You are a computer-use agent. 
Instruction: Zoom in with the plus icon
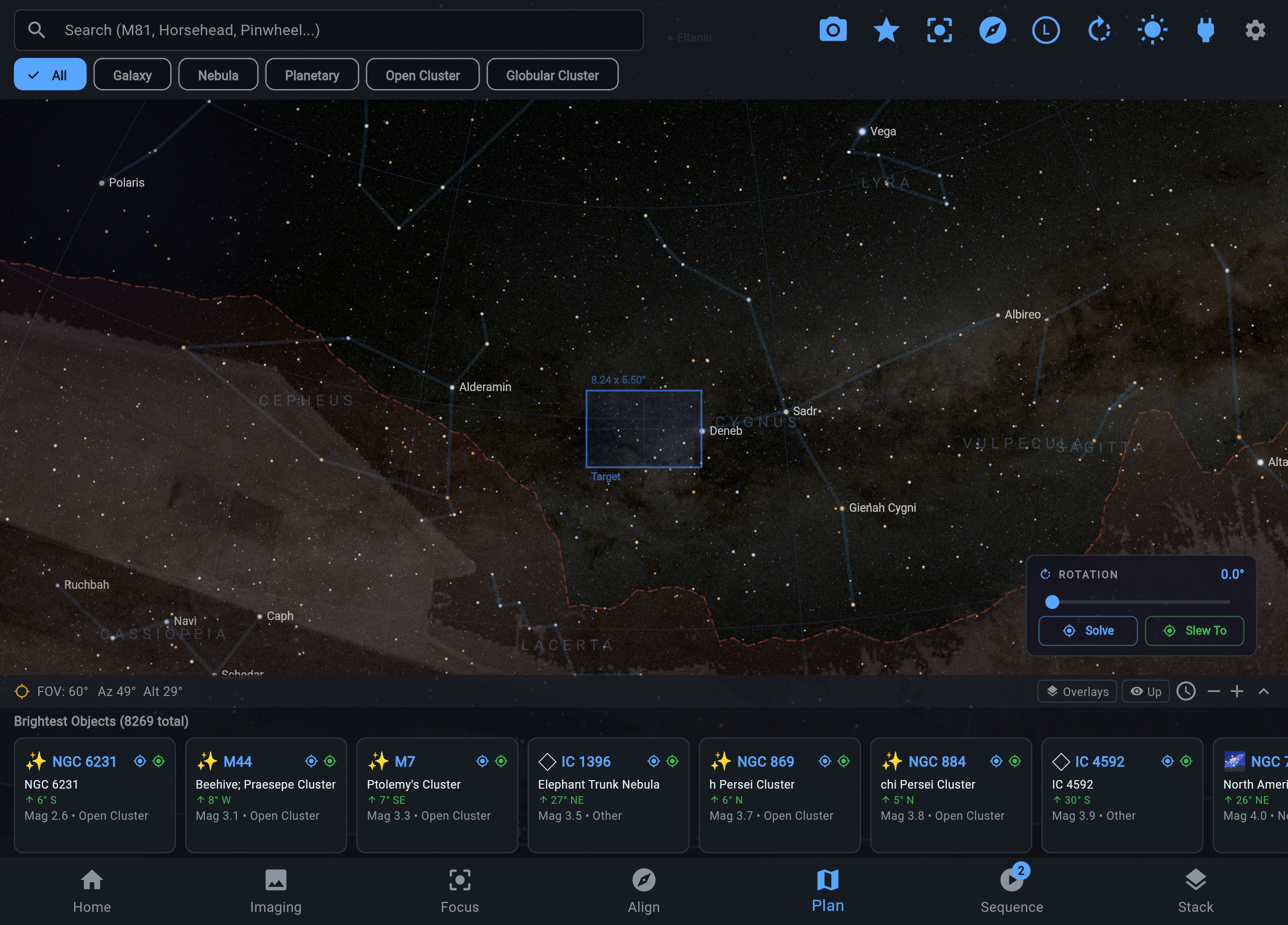pos(1237,691)
